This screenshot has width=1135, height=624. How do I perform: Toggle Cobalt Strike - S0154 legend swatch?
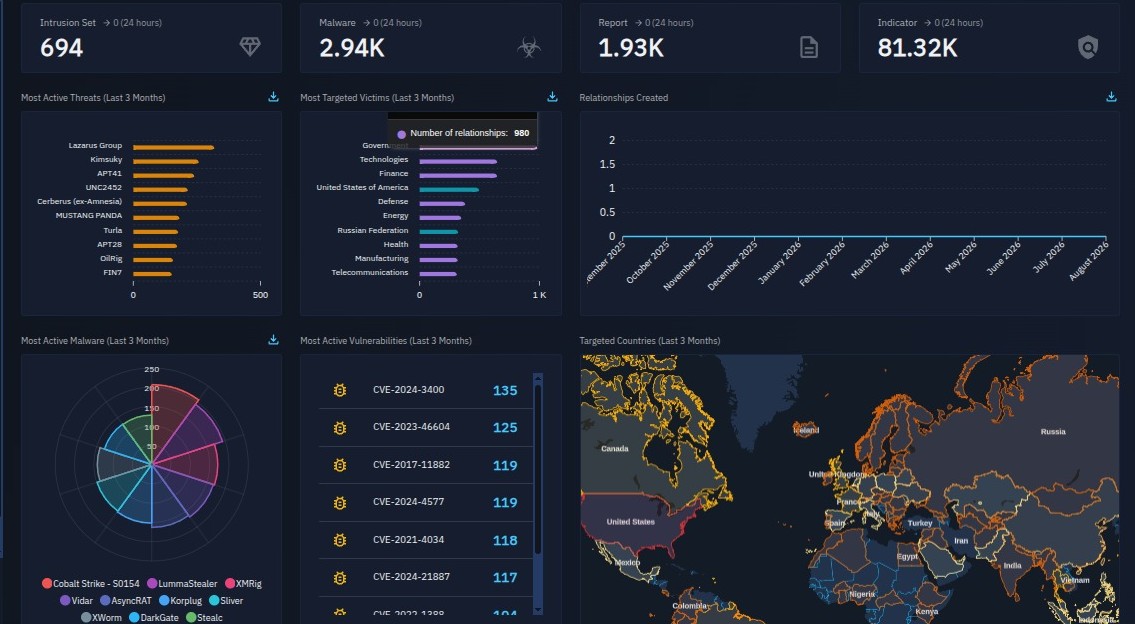pos(47,583)
